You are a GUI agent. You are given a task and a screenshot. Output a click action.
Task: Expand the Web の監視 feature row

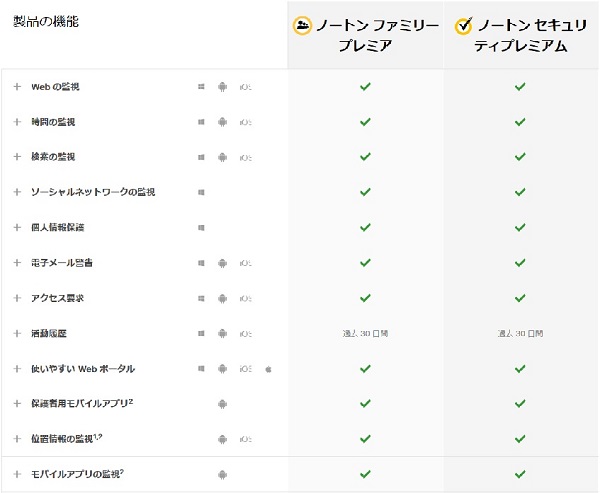point(17,87)
